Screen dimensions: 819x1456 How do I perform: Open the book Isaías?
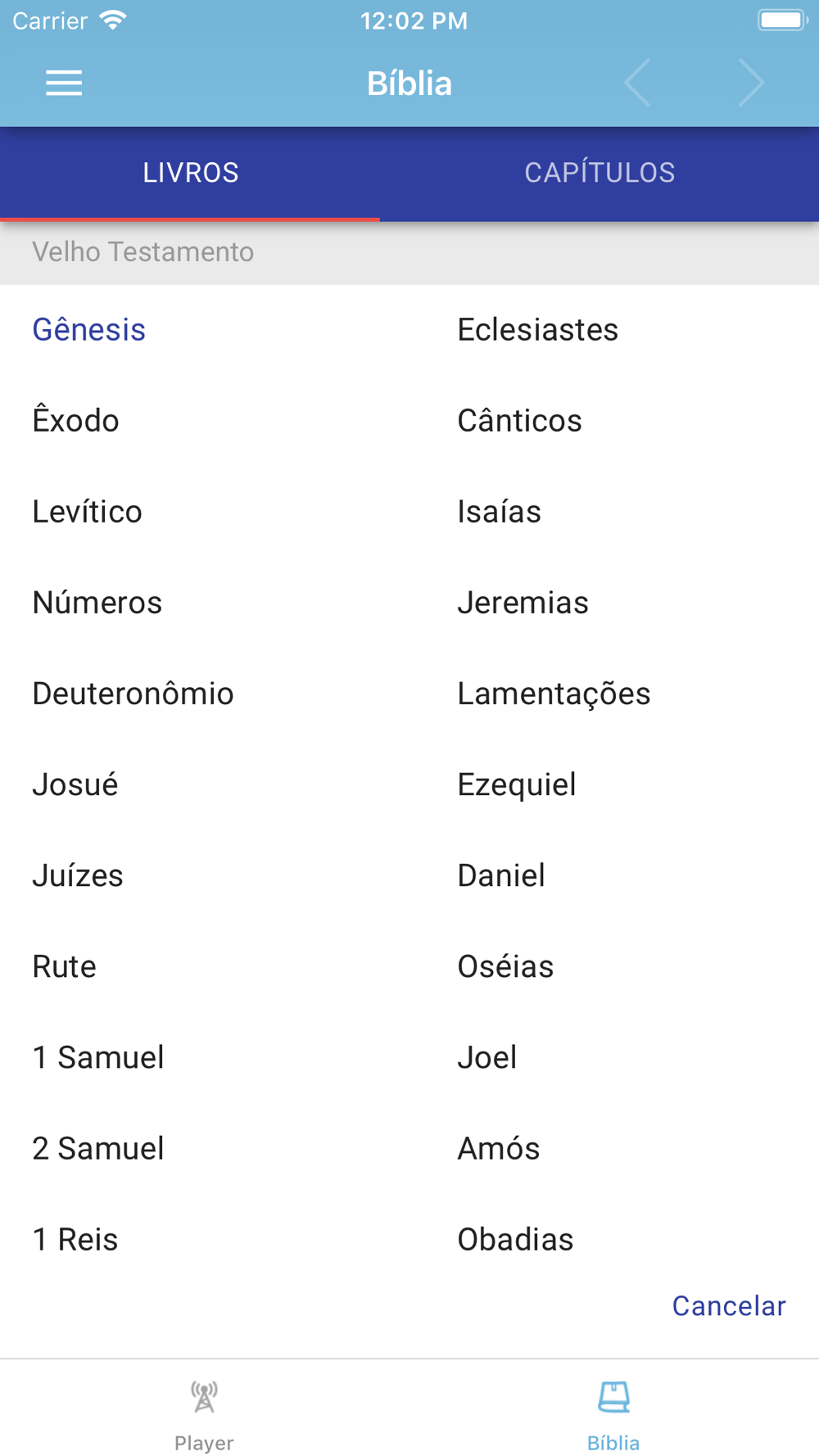tap(499, 512)
